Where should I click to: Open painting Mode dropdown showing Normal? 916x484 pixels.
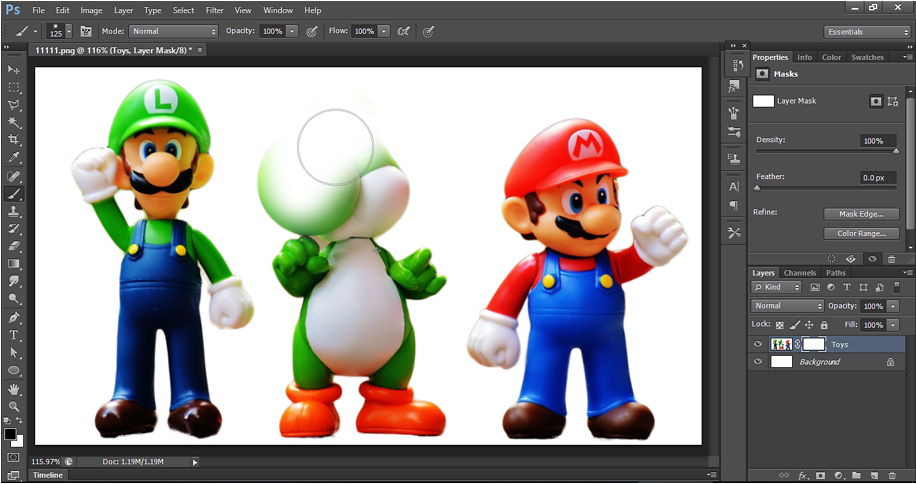(x=174, y=32)
